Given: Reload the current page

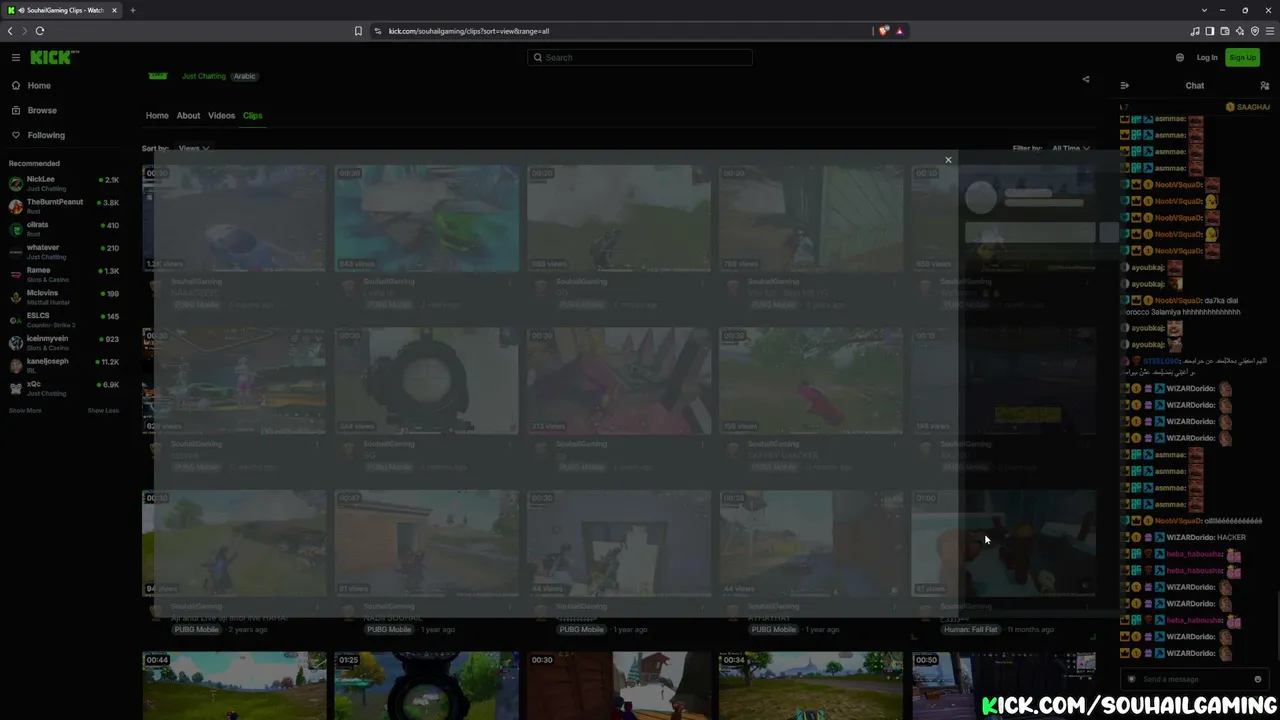Looking at the screenshot, I should tap(40, 31).
